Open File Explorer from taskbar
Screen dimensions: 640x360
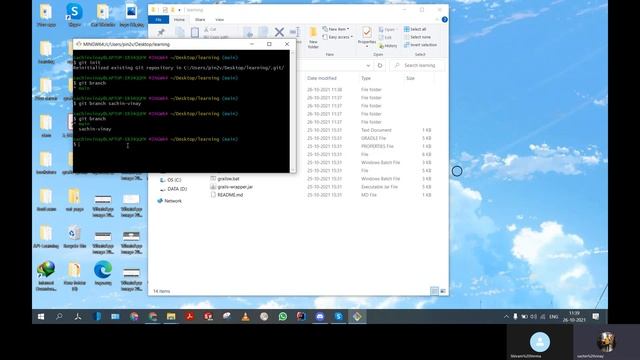tap(171, 316)
